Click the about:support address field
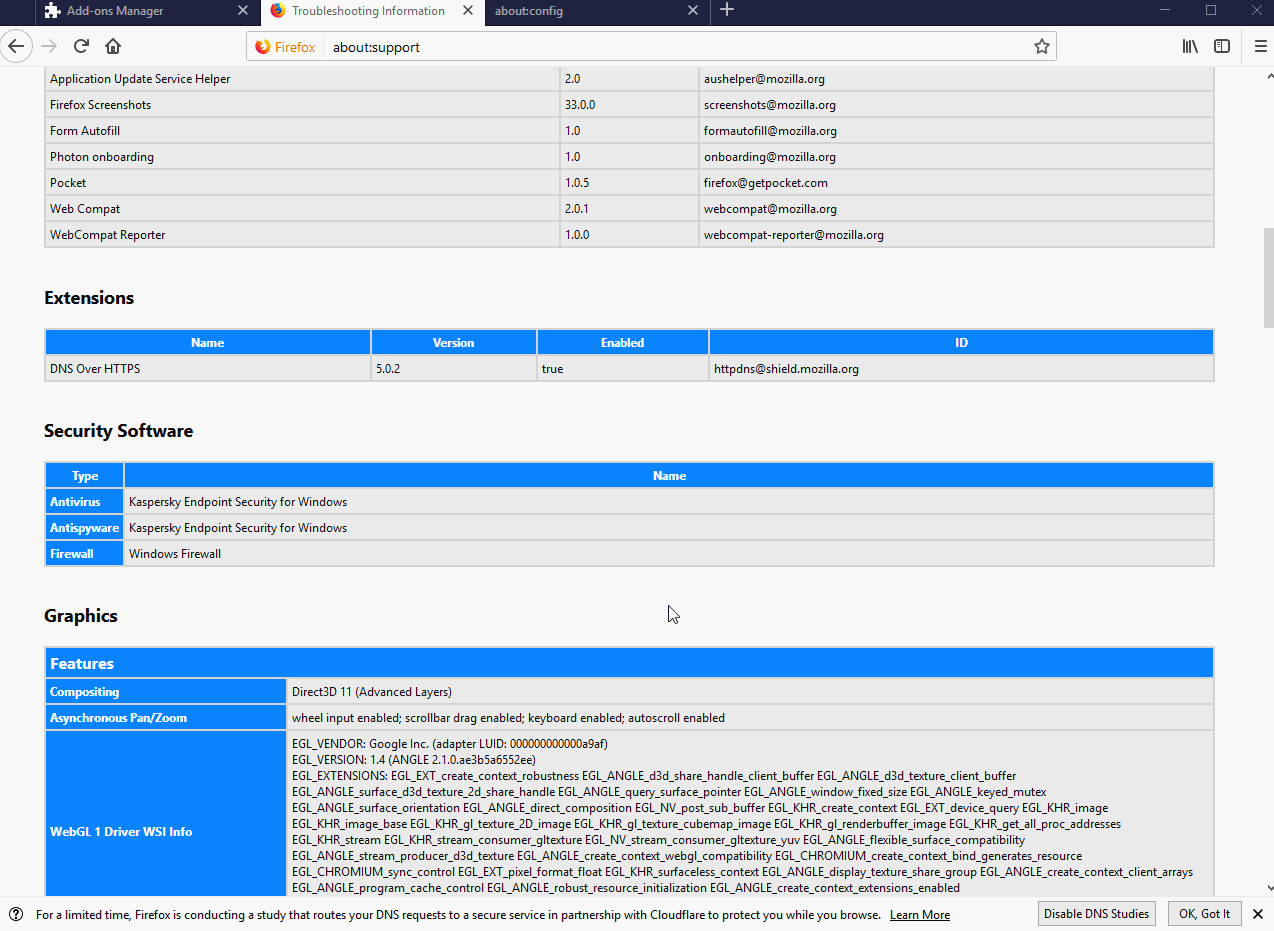The image size is (1274, 931). (x=678, y=47)
